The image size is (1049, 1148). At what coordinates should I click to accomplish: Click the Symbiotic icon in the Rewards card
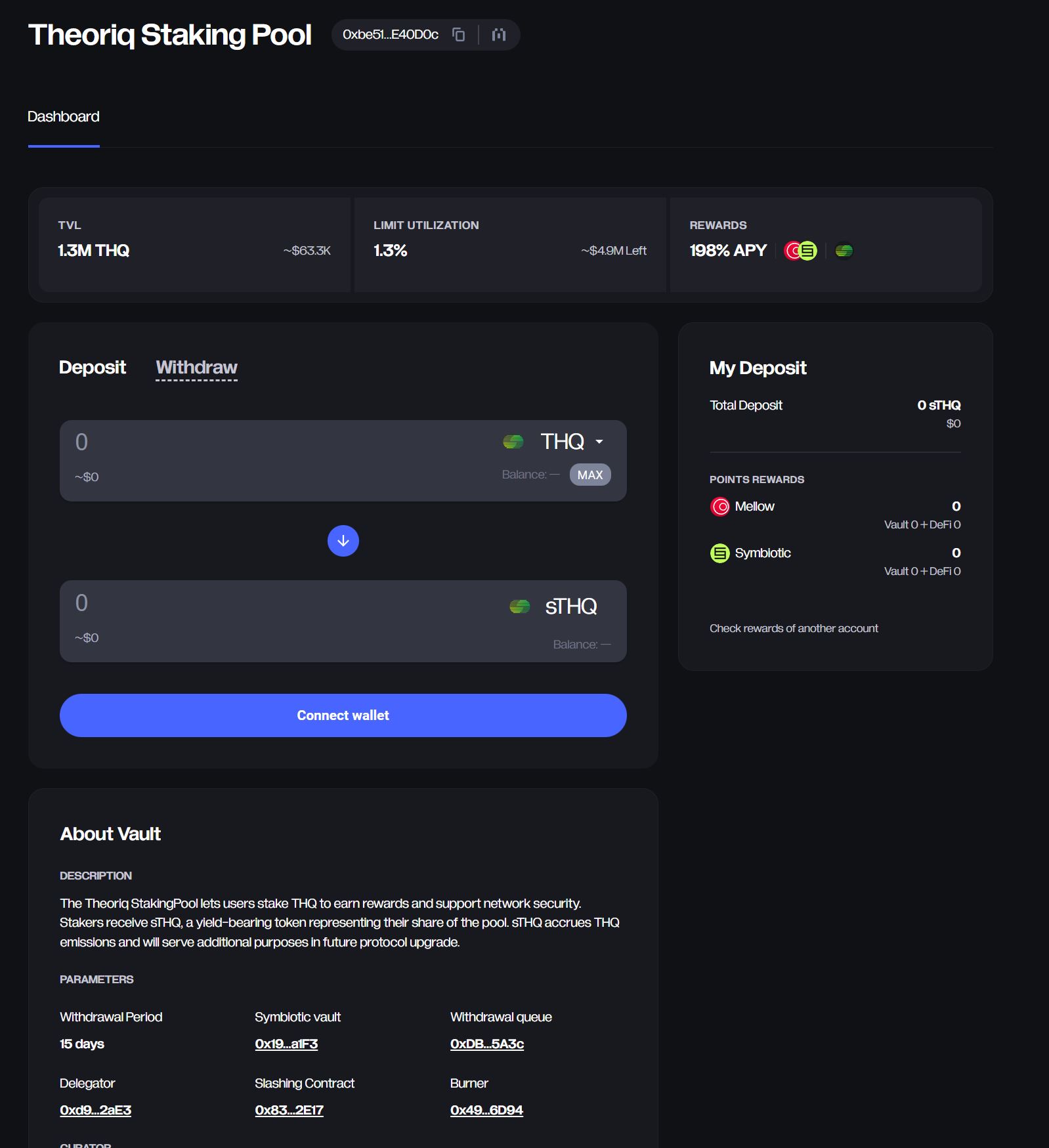coord(808,251)
